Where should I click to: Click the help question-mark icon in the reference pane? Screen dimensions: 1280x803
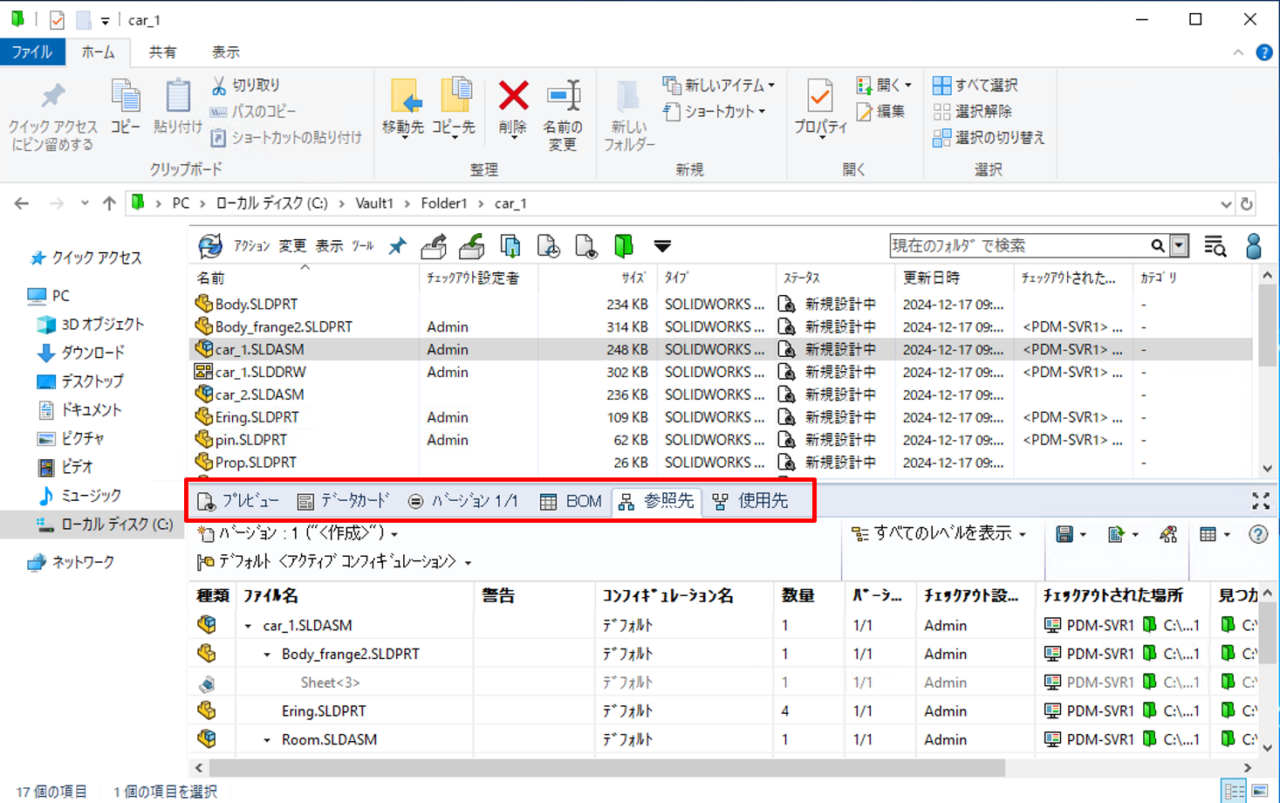1258,534
